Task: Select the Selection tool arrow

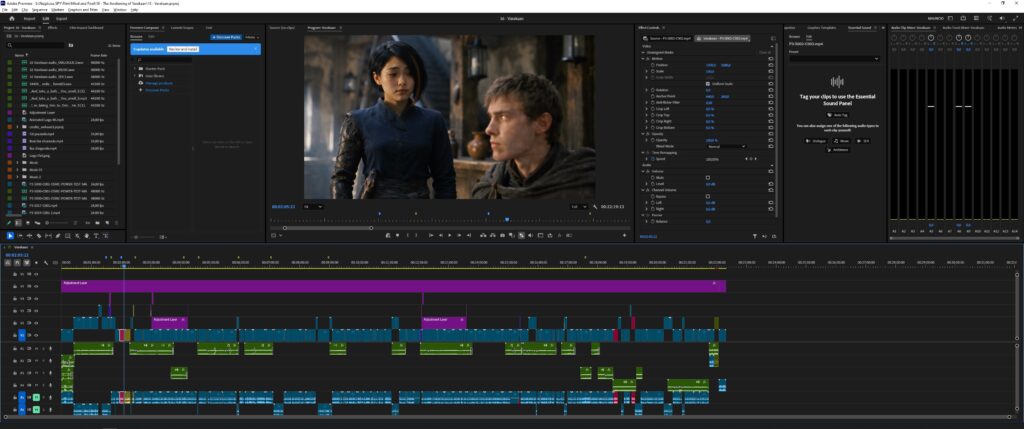Action: click(10, 236)
